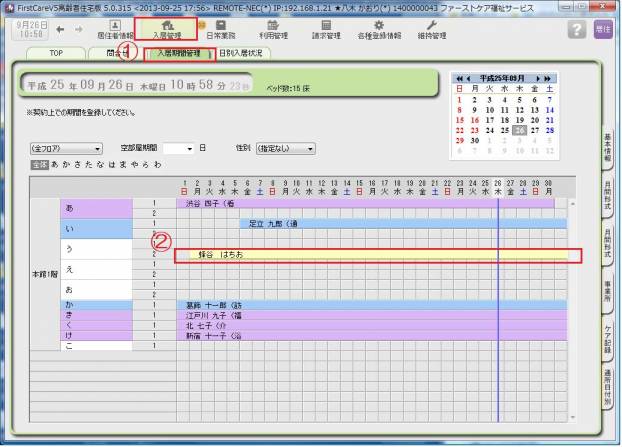This screenshot has height=447, width=622.
Task: Select the 利用管理 toolbar icon
Action: coord(273,29)
